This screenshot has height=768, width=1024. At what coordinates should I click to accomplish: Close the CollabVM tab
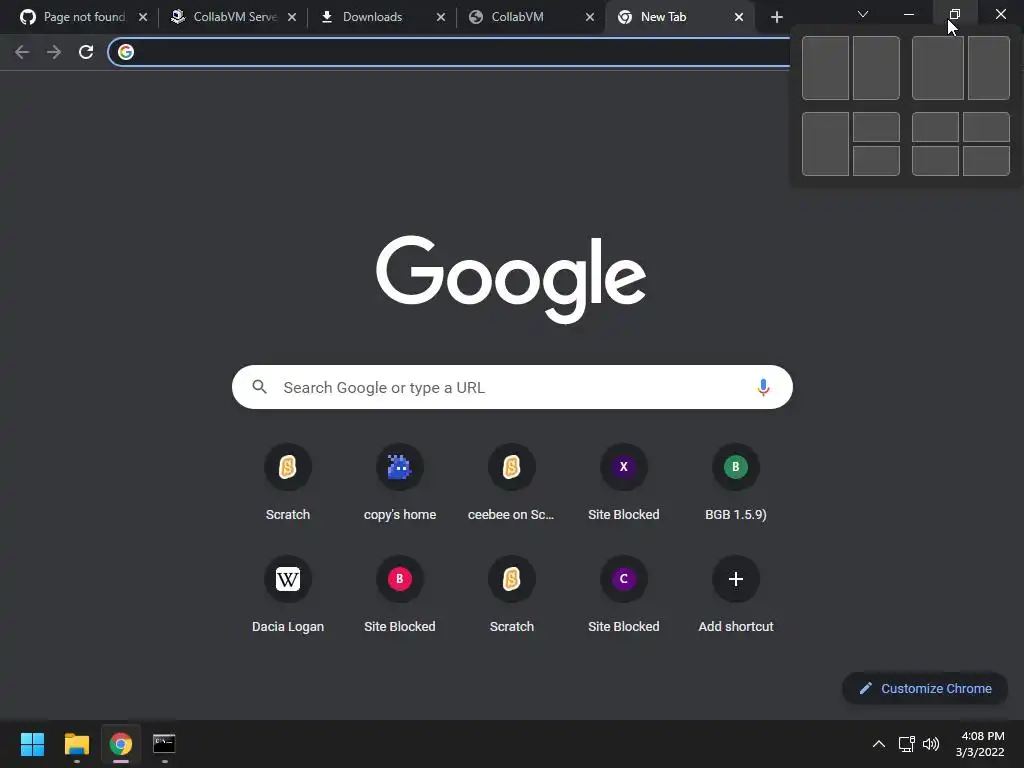pyautogui.click(x=590, y=17)
